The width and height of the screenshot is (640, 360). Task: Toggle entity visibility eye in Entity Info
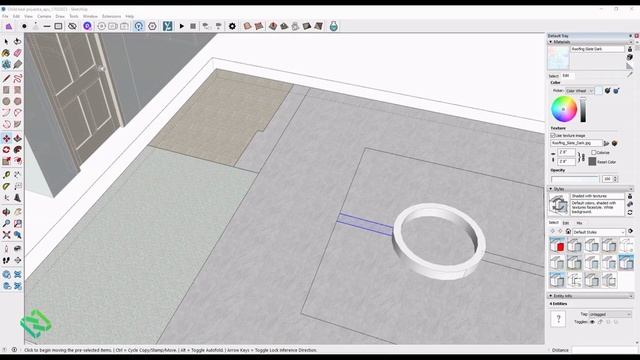tap(592, 322)
